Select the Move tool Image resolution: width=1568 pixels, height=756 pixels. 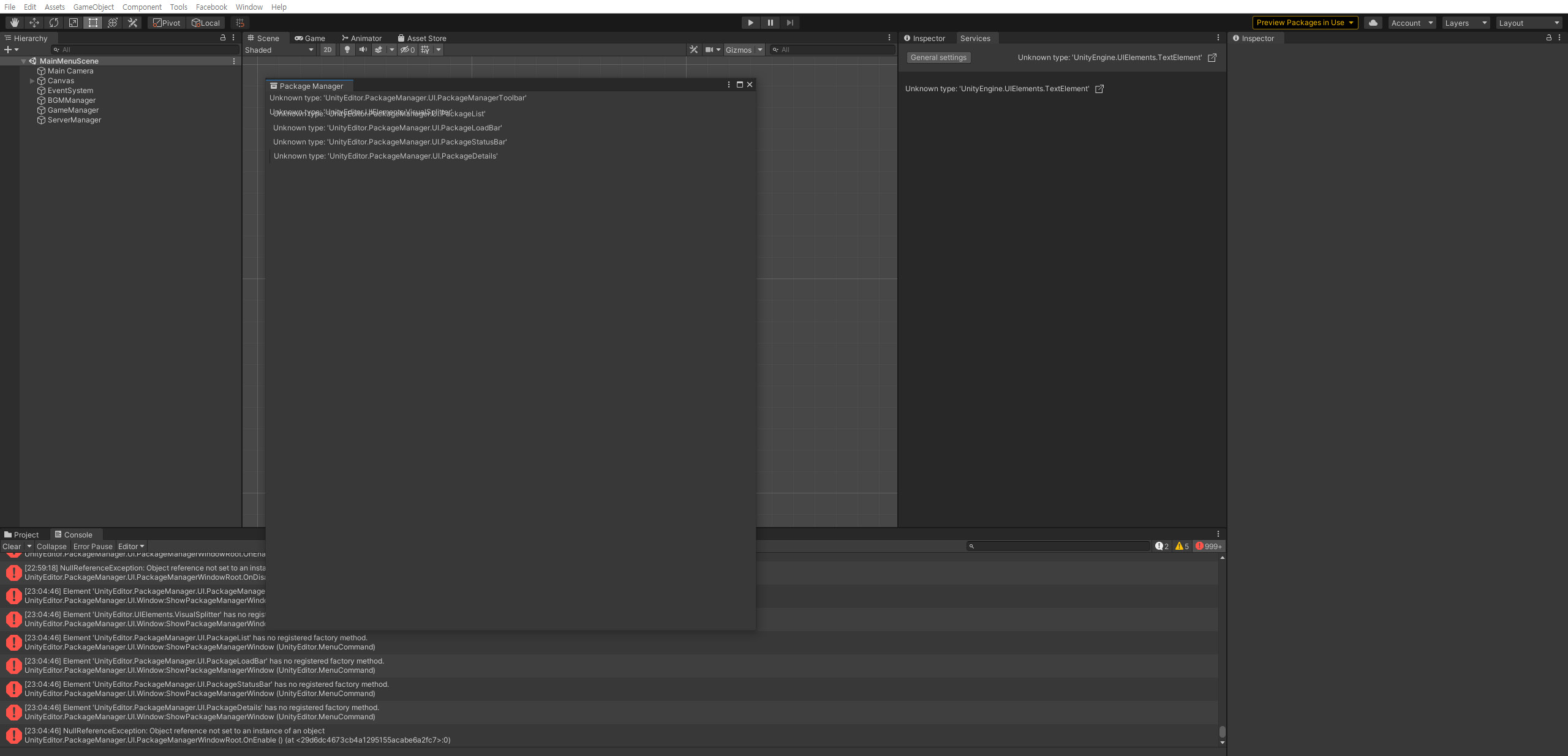pyautogui.click(x=34, y=22)
